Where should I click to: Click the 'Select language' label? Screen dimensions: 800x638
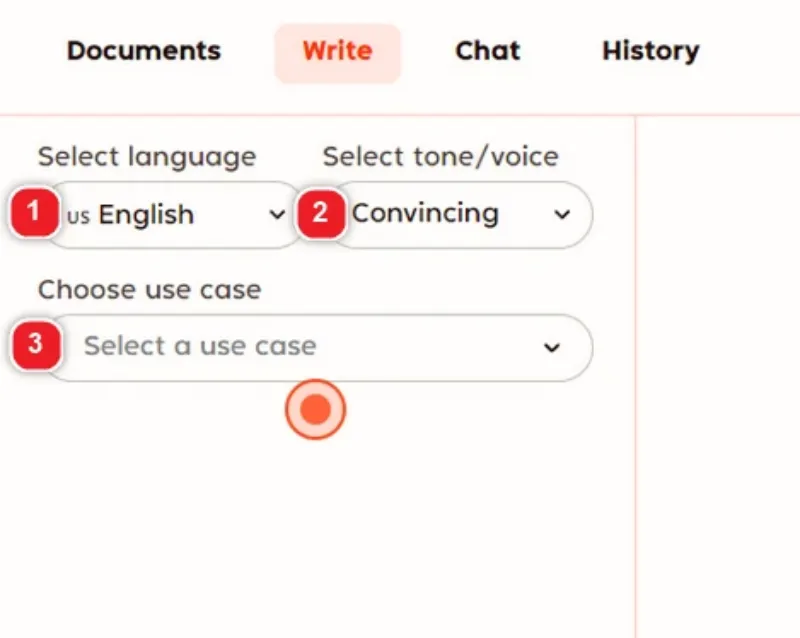click(x=147, y=157)
